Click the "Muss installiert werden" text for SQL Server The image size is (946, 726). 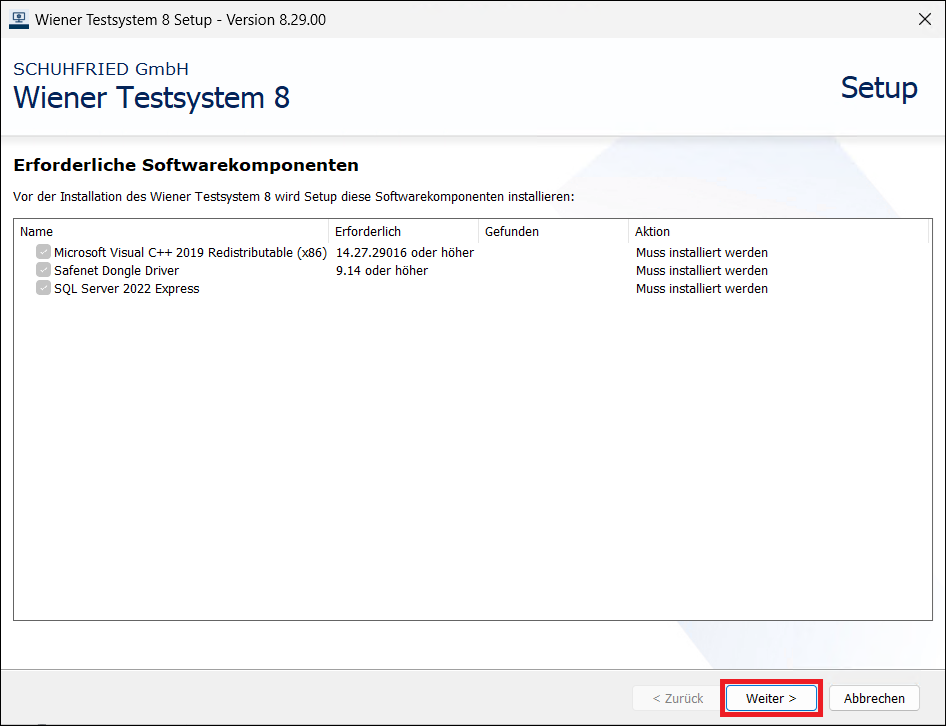coord(701,288)
